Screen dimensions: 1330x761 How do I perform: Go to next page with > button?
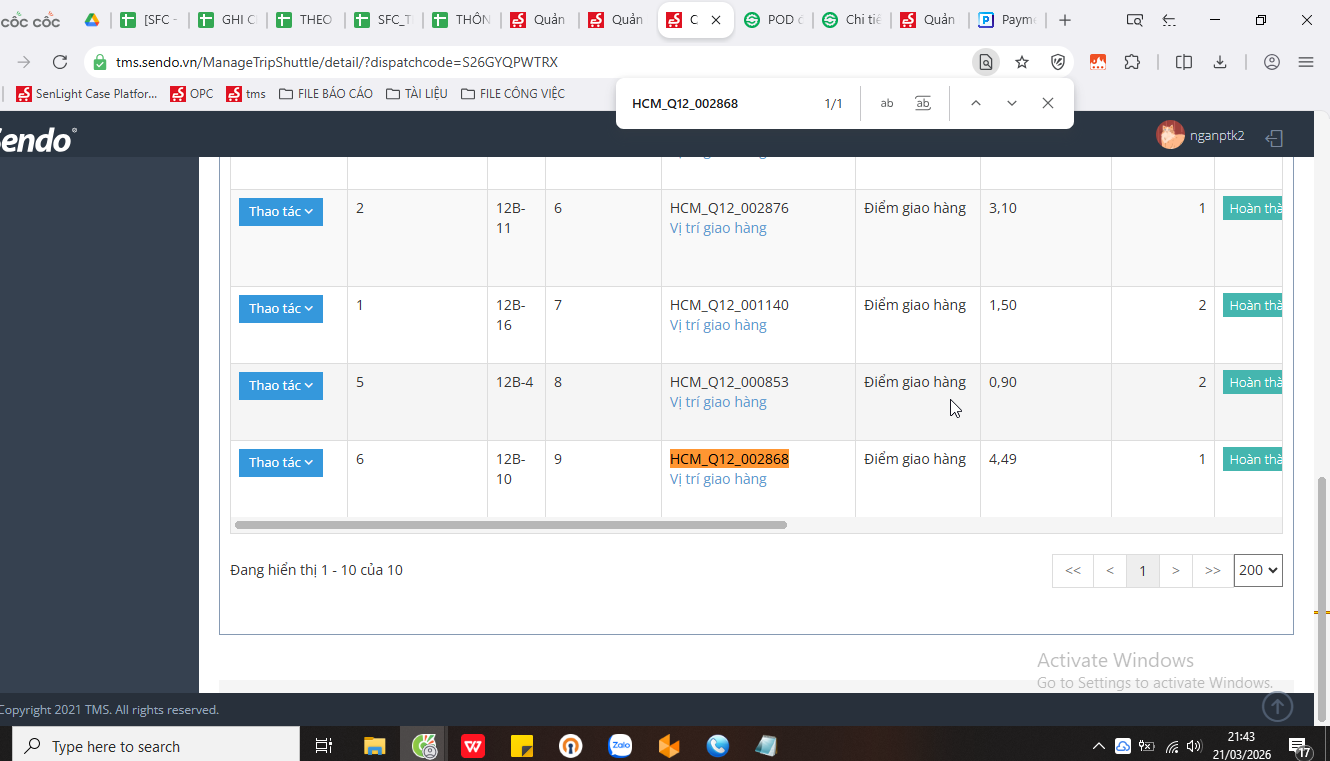1176,571
